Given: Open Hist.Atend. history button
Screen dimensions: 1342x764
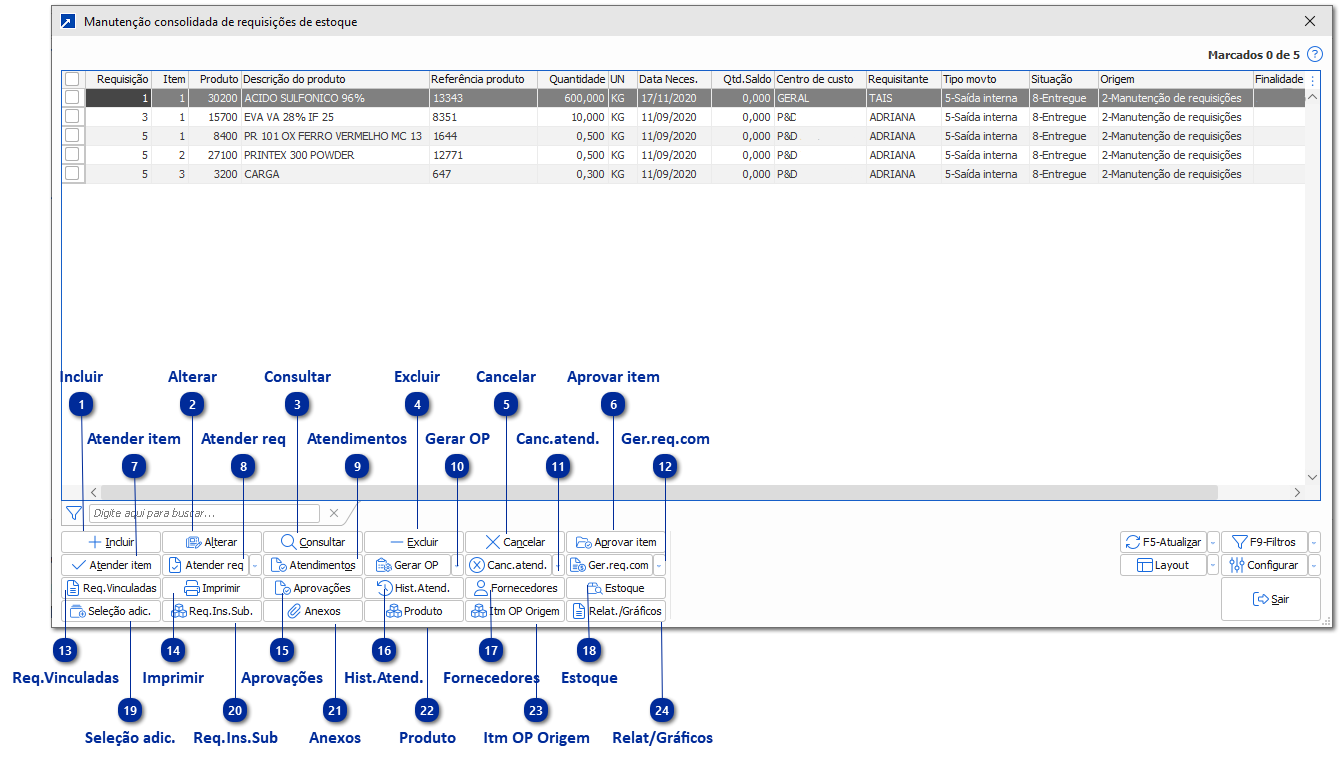Looking at the screenshot, I should (413, 588).
